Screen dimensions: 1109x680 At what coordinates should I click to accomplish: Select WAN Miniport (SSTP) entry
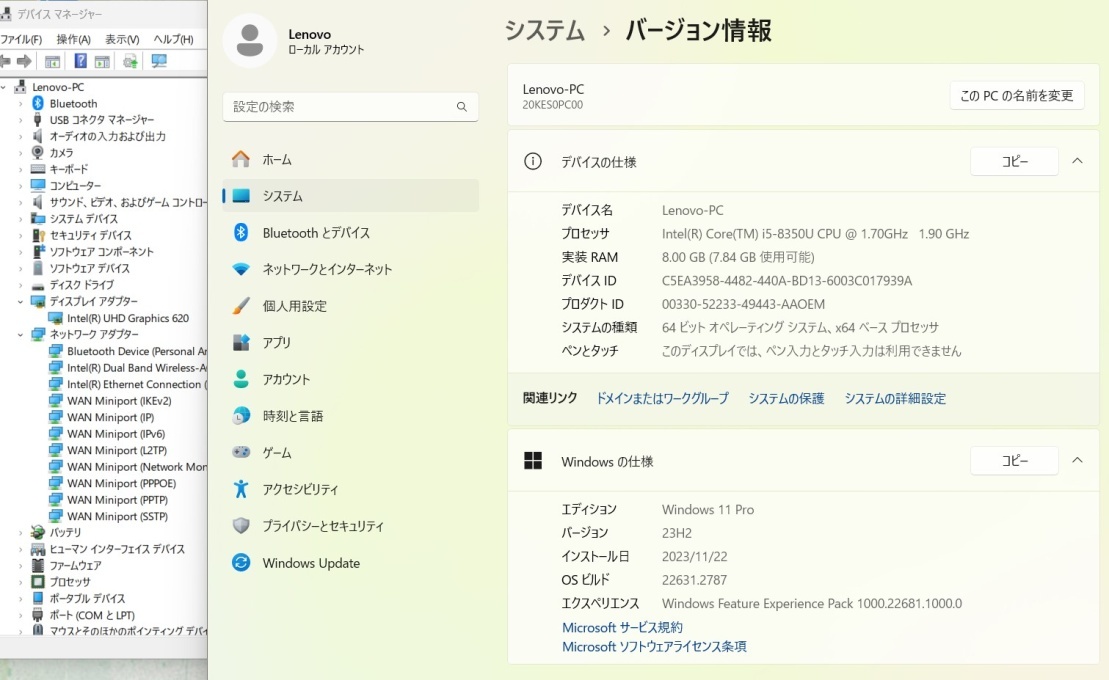(117, 516)
